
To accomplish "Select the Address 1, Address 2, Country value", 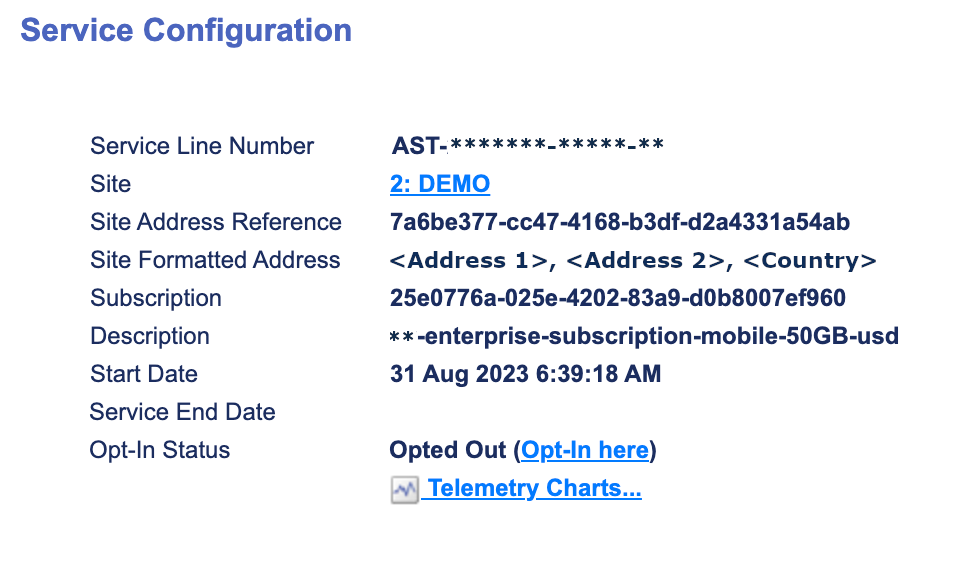I will 633,261.
